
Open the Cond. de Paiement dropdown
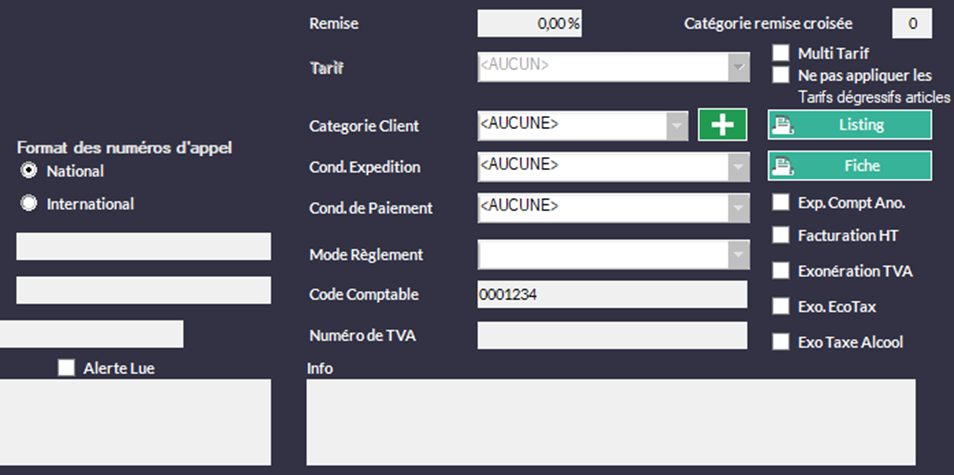pos(738,207)
